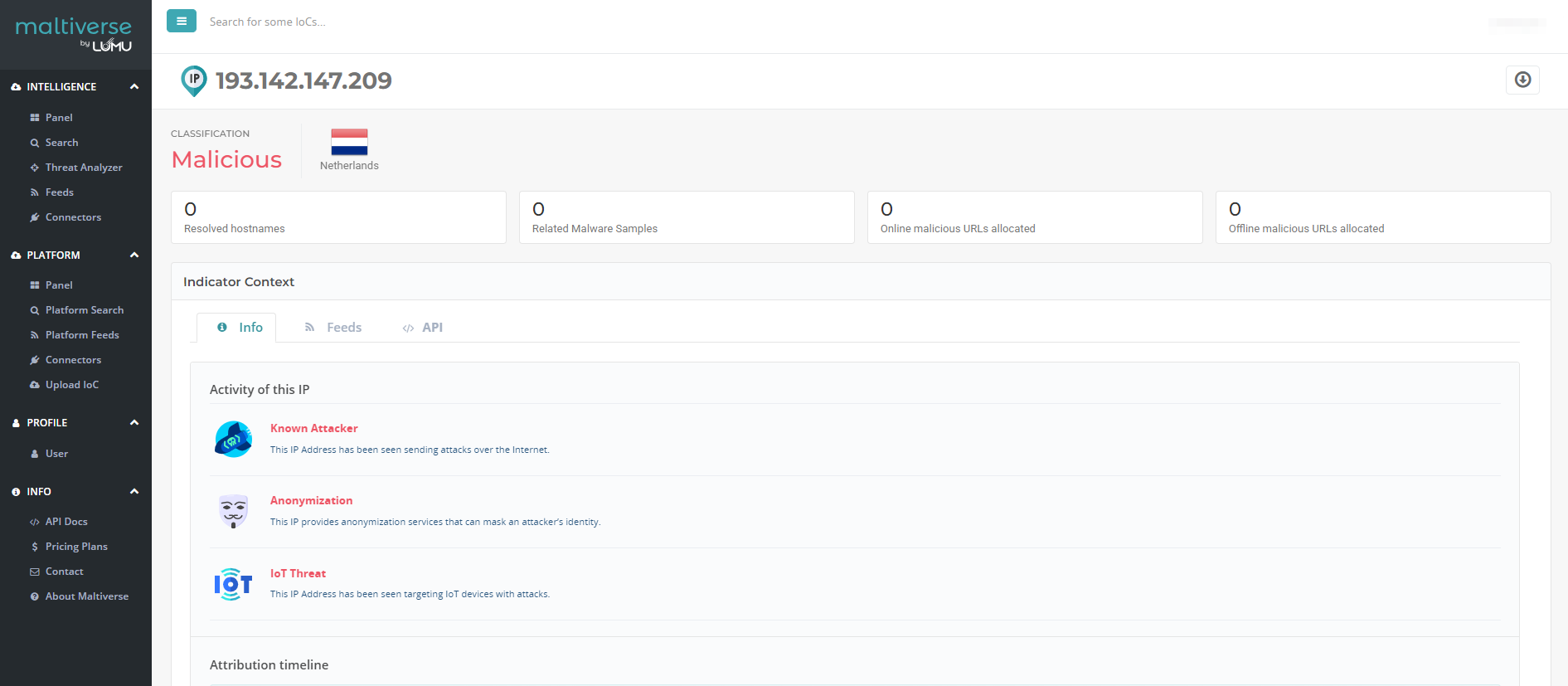Click the Indicator Context heading

(239, 282)
